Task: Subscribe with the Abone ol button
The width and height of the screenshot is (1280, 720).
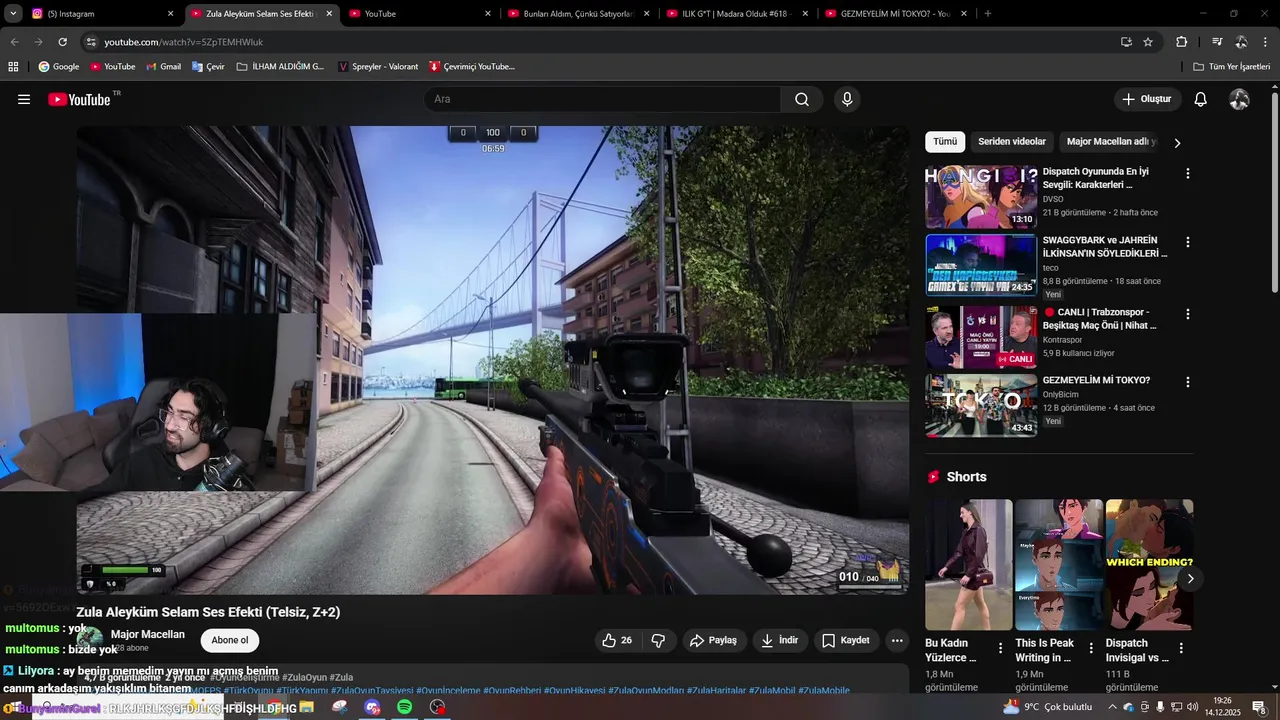Action: pos(230,640)
